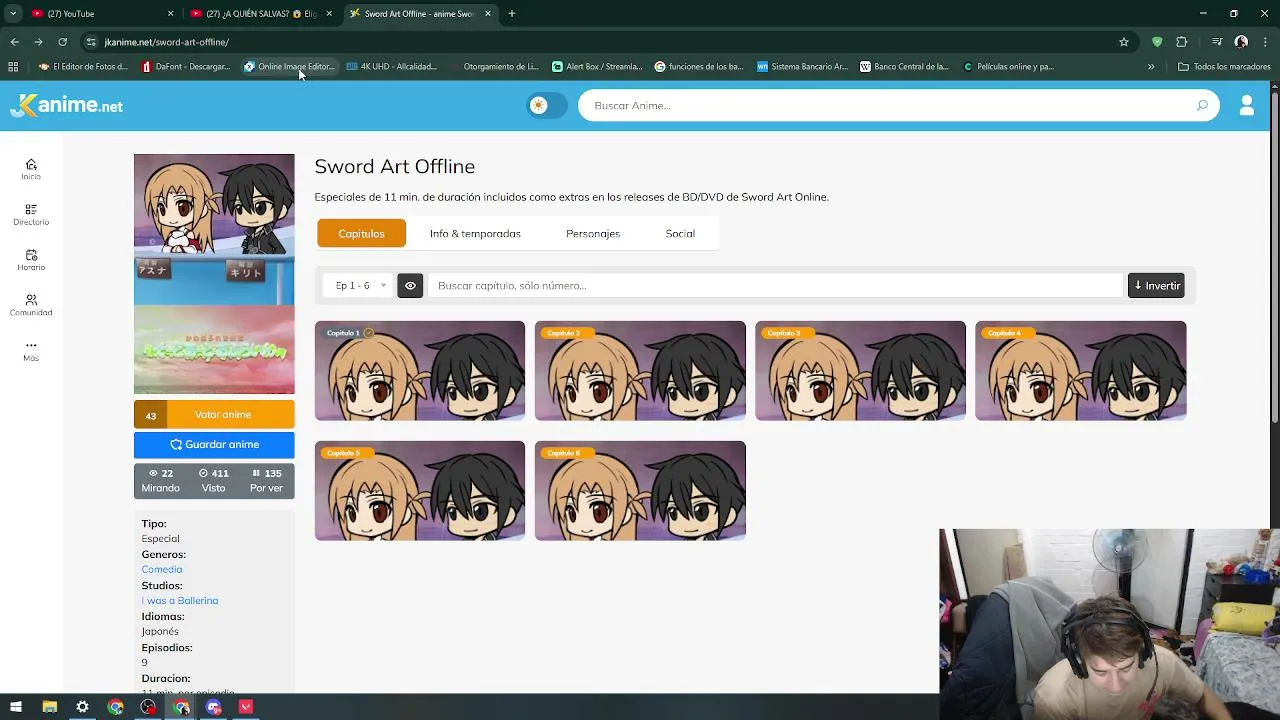Toggle the eye visibility button

410,285
